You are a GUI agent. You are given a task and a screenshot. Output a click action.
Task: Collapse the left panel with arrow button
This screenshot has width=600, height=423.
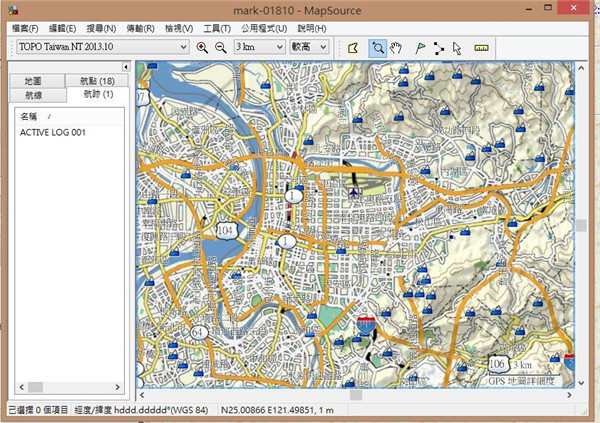pyautogui.click(x=126, y=67)
